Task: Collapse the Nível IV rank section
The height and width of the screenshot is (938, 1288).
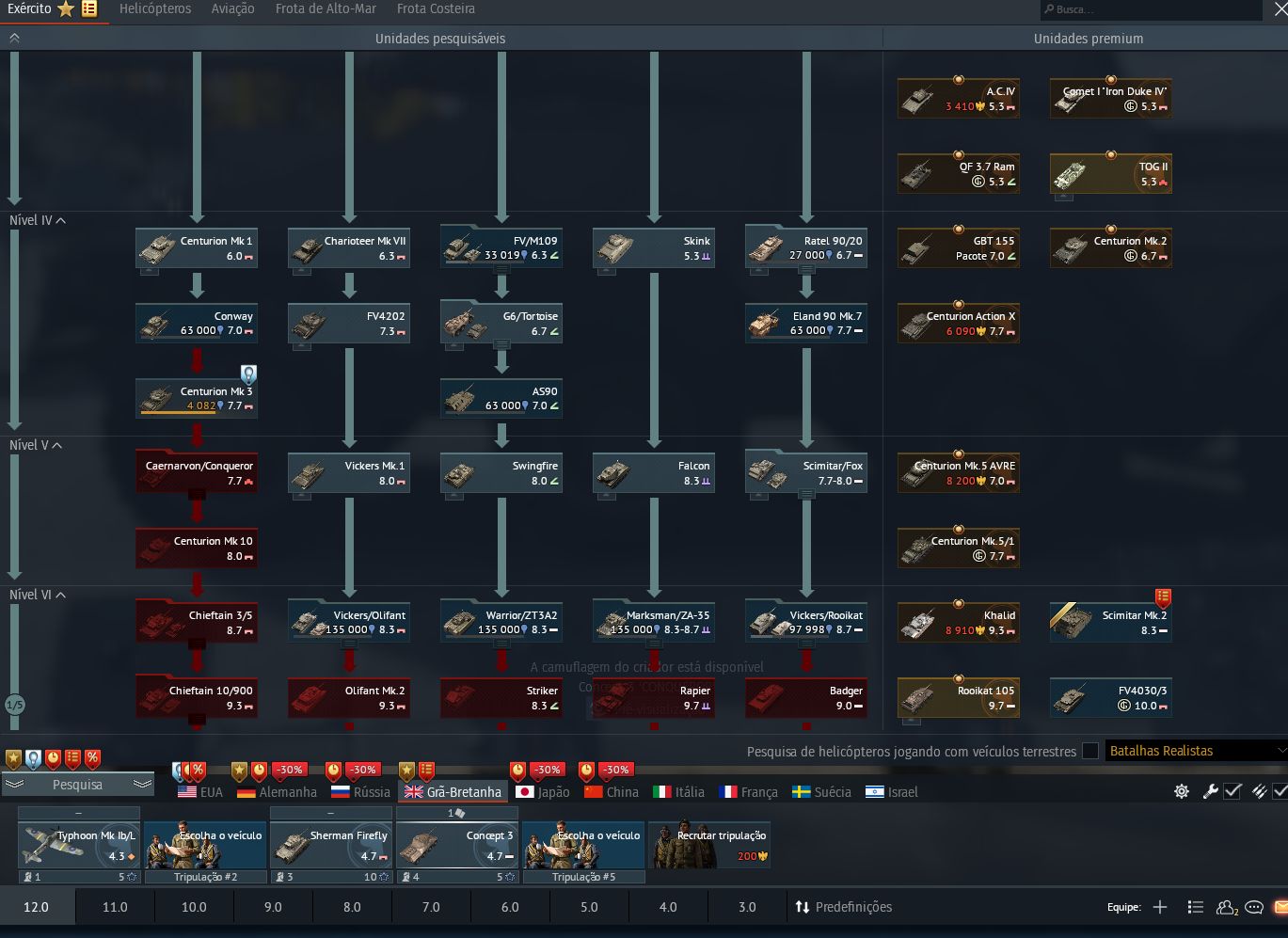Action: point(38,220)
